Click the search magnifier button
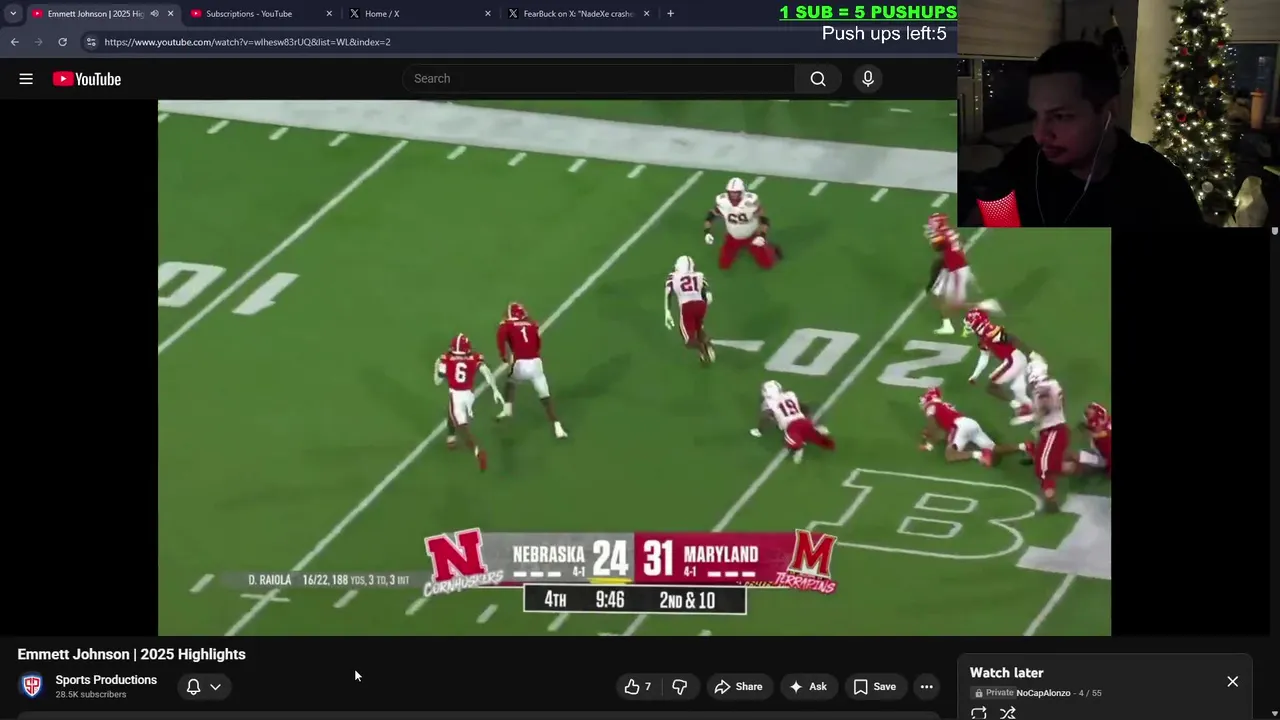The height and width of the screenshot is (720, 1280). (818, 79)
